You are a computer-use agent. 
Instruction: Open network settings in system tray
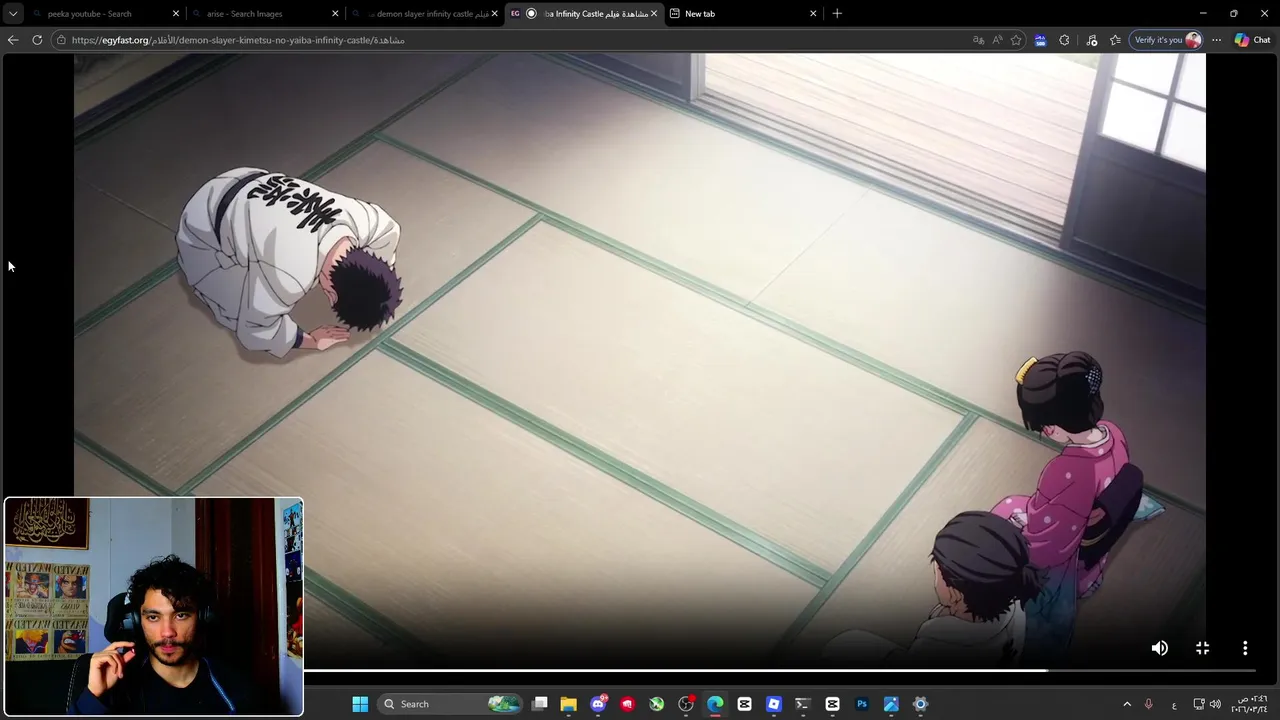1198,704
